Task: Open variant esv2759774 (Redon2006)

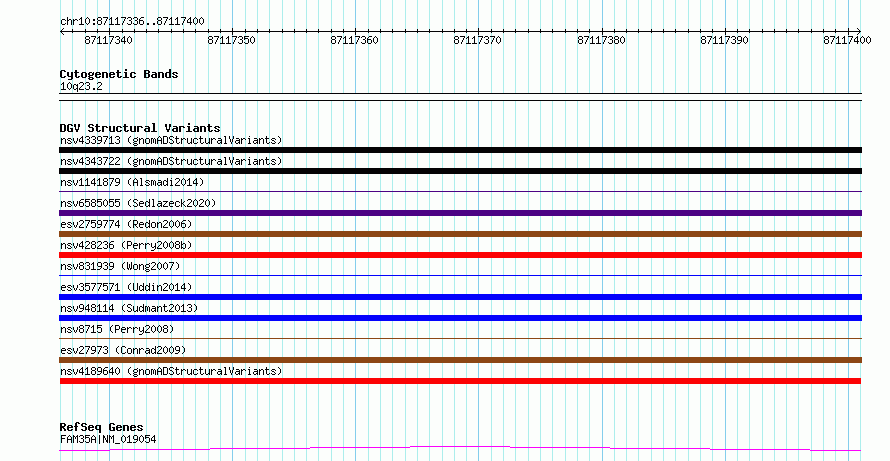Action: [126, 224]
